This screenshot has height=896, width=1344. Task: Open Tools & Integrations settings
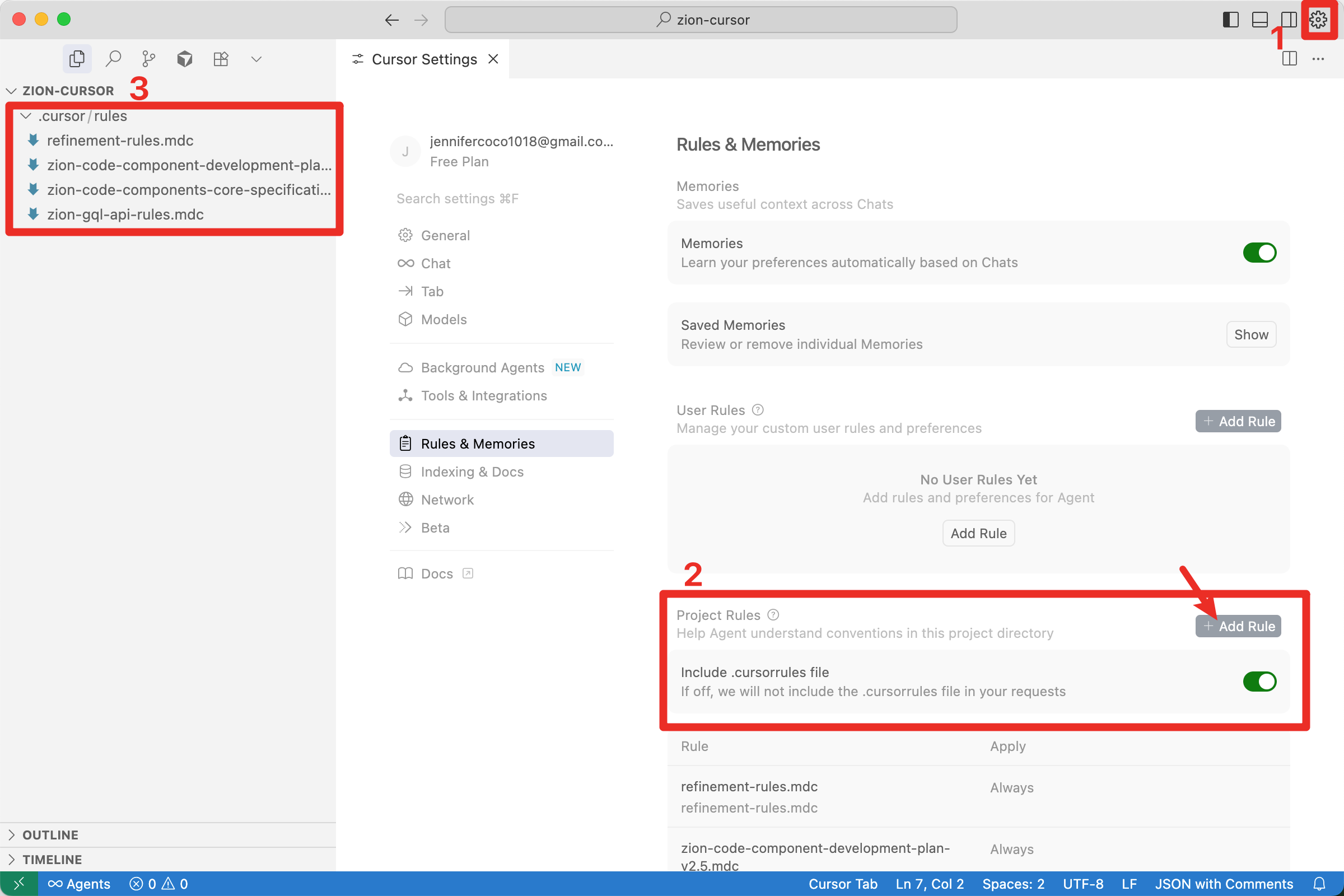coord(502,395)
